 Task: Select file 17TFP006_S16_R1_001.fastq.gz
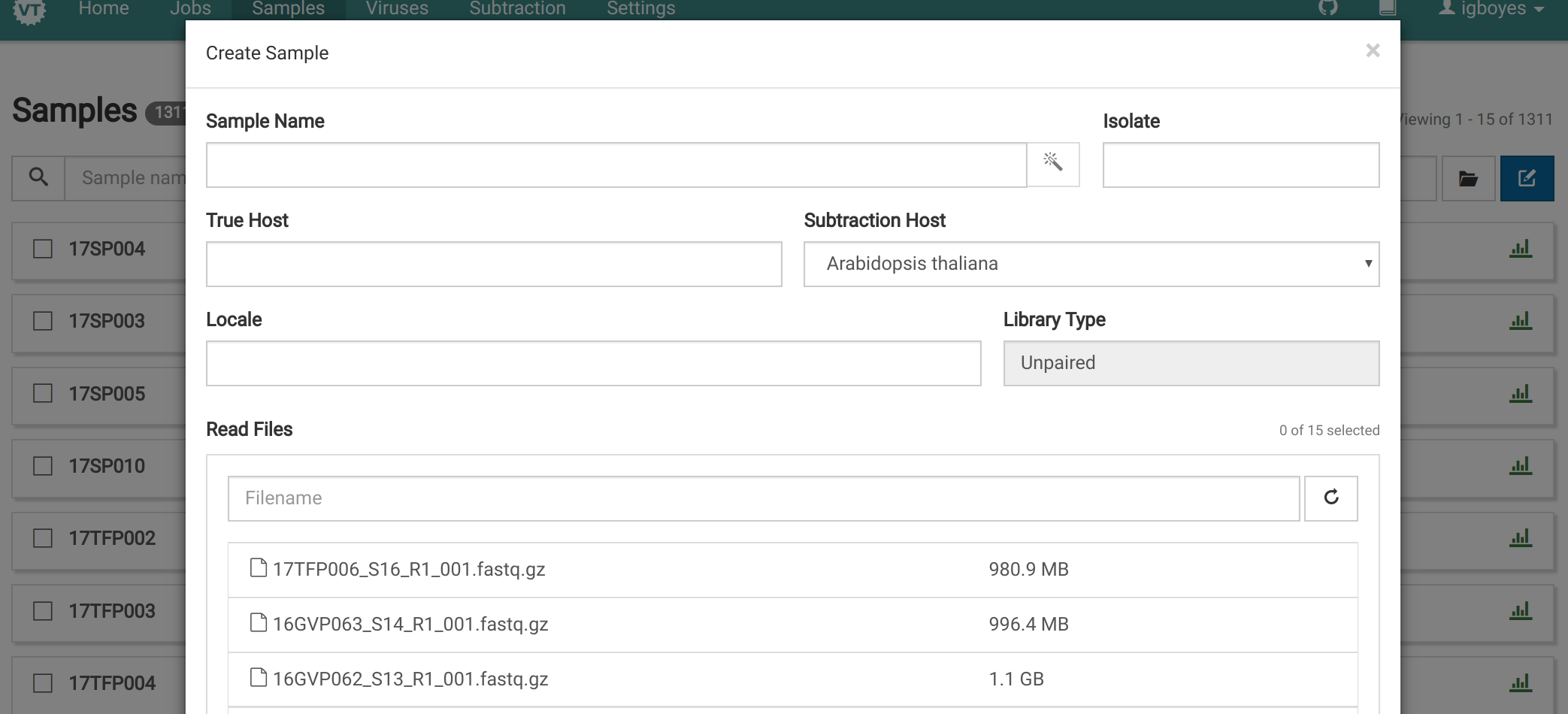point(409,570)
